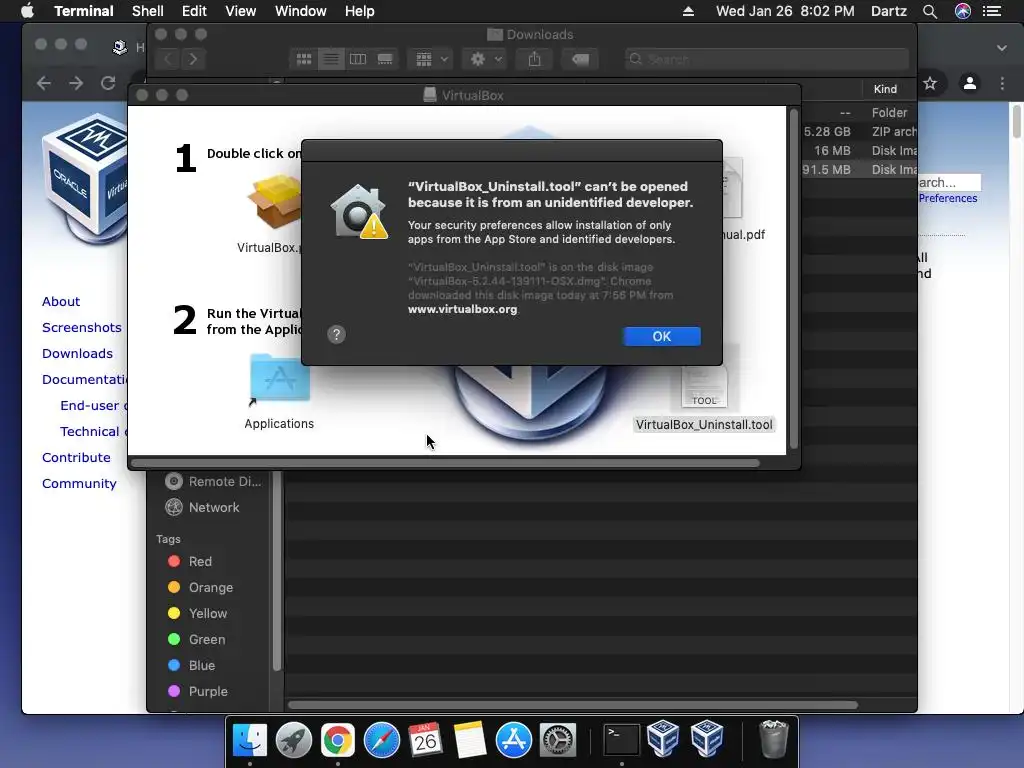Click the Finder search field
This screenshot has width=1024, height=768.
pos(766,59)
